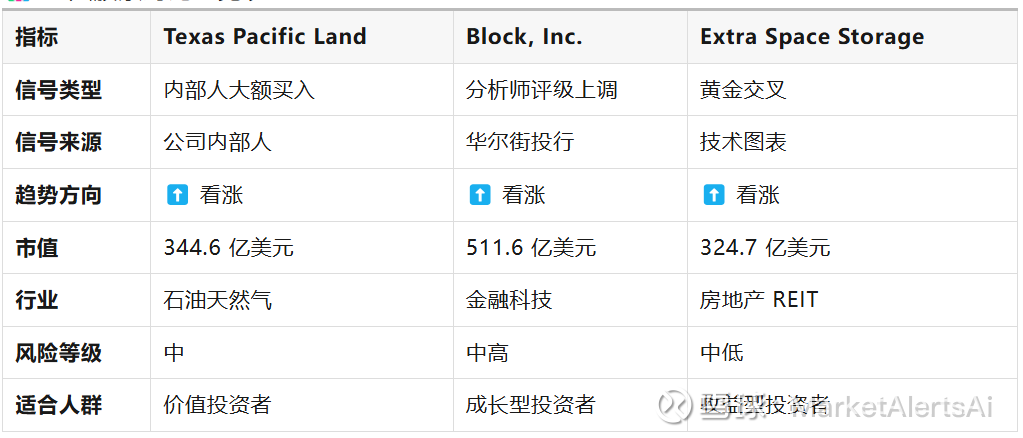The image size is (1023, 438).
Task: Click the up-arrow icon in Extra Space Storage column
Action: [714, 195]
